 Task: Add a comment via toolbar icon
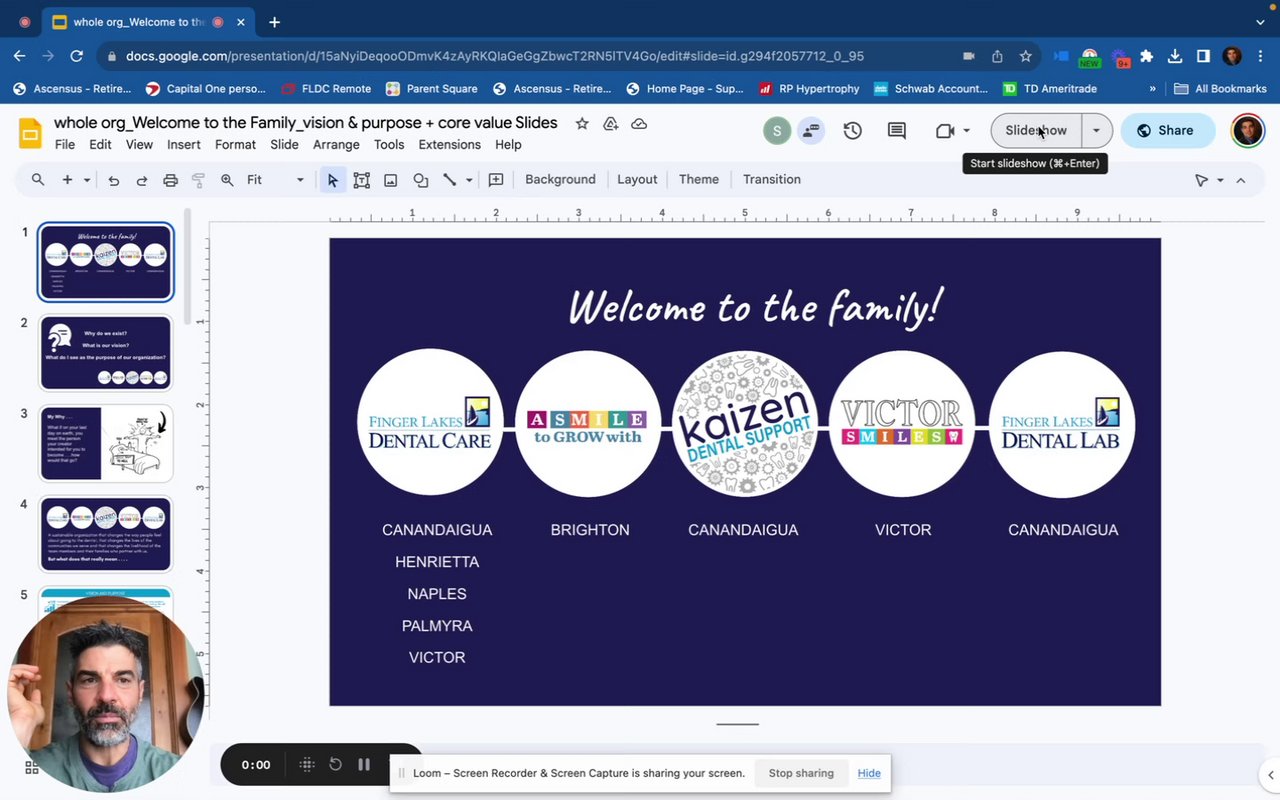[496, 180]
